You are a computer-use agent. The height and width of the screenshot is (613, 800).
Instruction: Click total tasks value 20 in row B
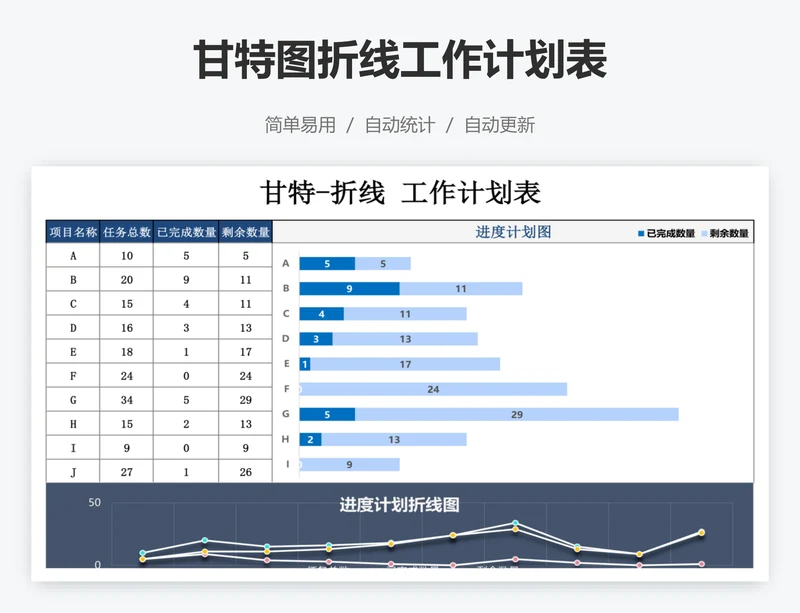click(127, 280)
